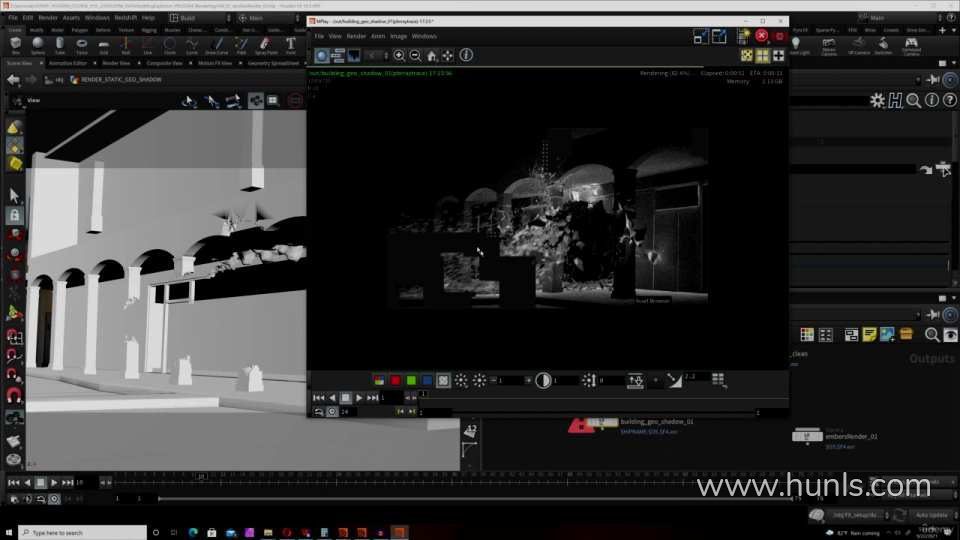This screenshot has width=960, height=540.
Task: Click the H help icon in parameter pane
Action: [896, 100]
